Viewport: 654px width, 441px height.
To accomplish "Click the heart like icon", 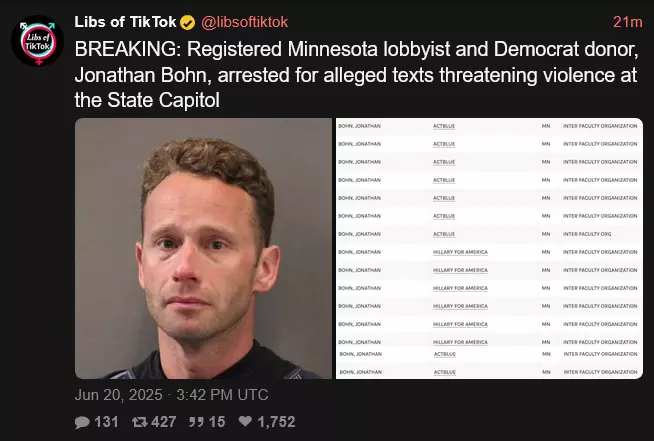I will click(x=245, y=421).
